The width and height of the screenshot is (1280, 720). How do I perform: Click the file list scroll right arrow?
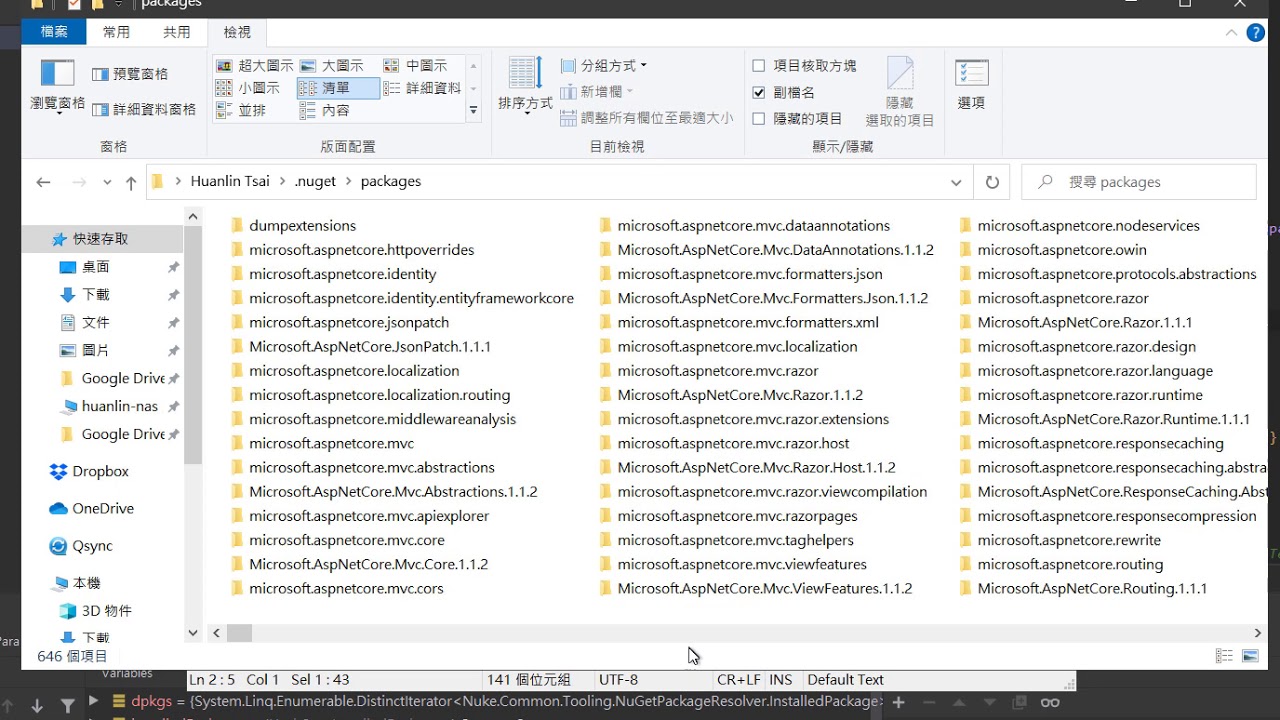tap(1258, 633)
